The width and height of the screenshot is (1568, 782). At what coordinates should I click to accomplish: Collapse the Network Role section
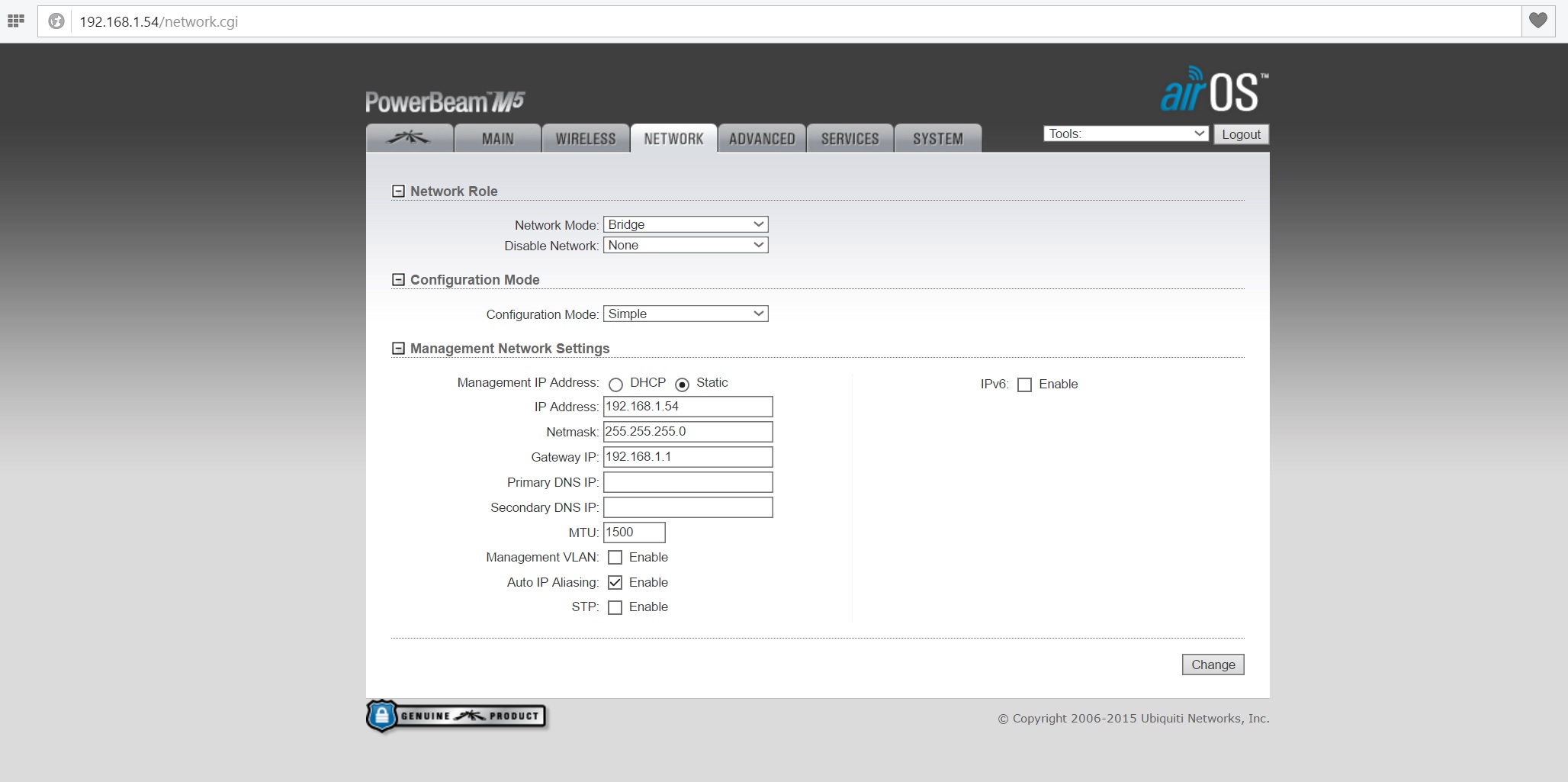click(x=398, y=191)
